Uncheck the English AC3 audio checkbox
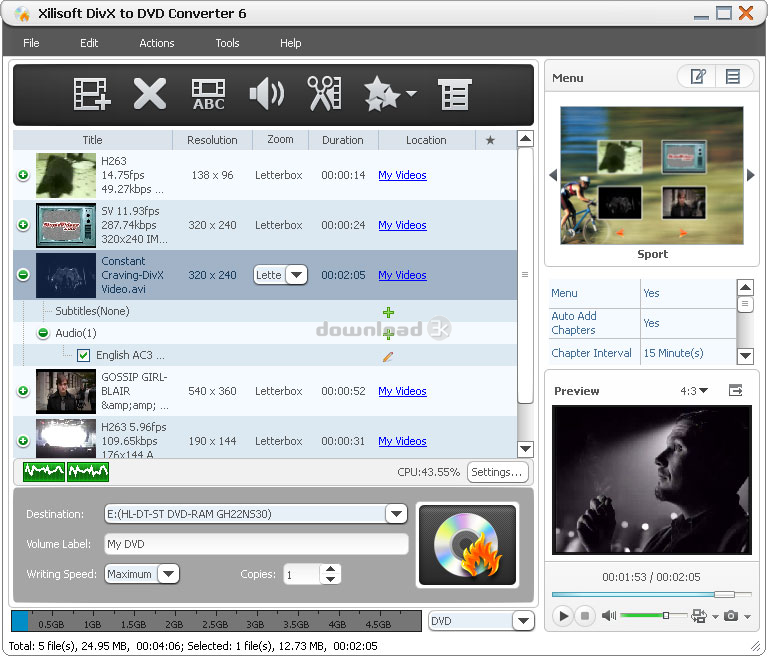The height and width of the screenshot is (656, 768). coord(83,355)
